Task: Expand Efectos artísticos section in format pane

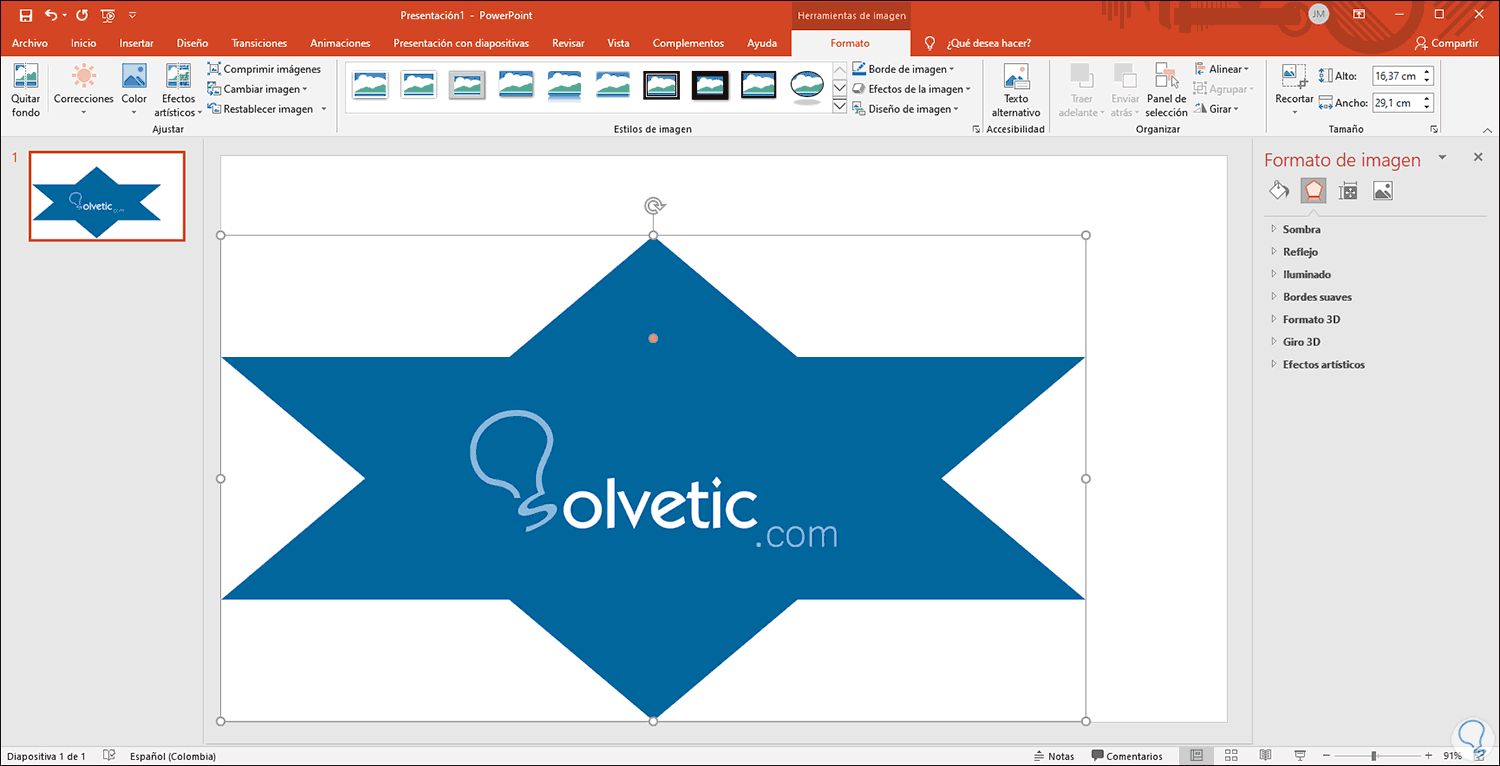Action: pos(1322,365)
